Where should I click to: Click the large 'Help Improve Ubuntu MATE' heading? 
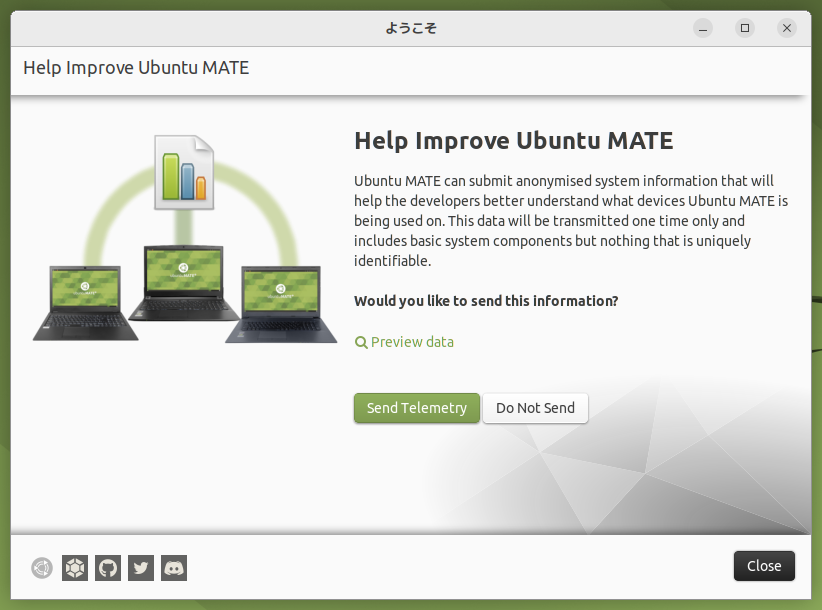pos(514,141)
